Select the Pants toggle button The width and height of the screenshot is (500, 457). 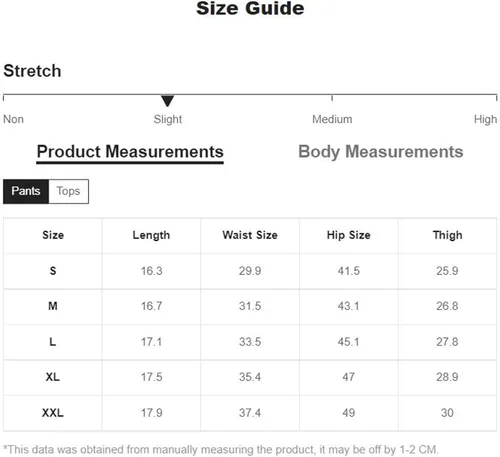(26, 191)
